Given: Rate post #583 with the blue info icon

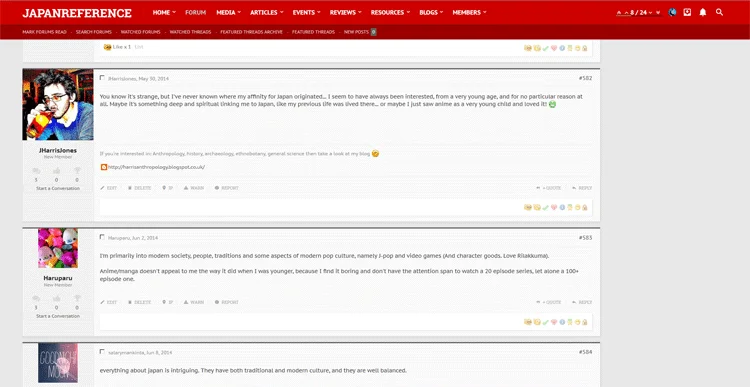Looking at the screenshot, I should click(x=562, y=322).
